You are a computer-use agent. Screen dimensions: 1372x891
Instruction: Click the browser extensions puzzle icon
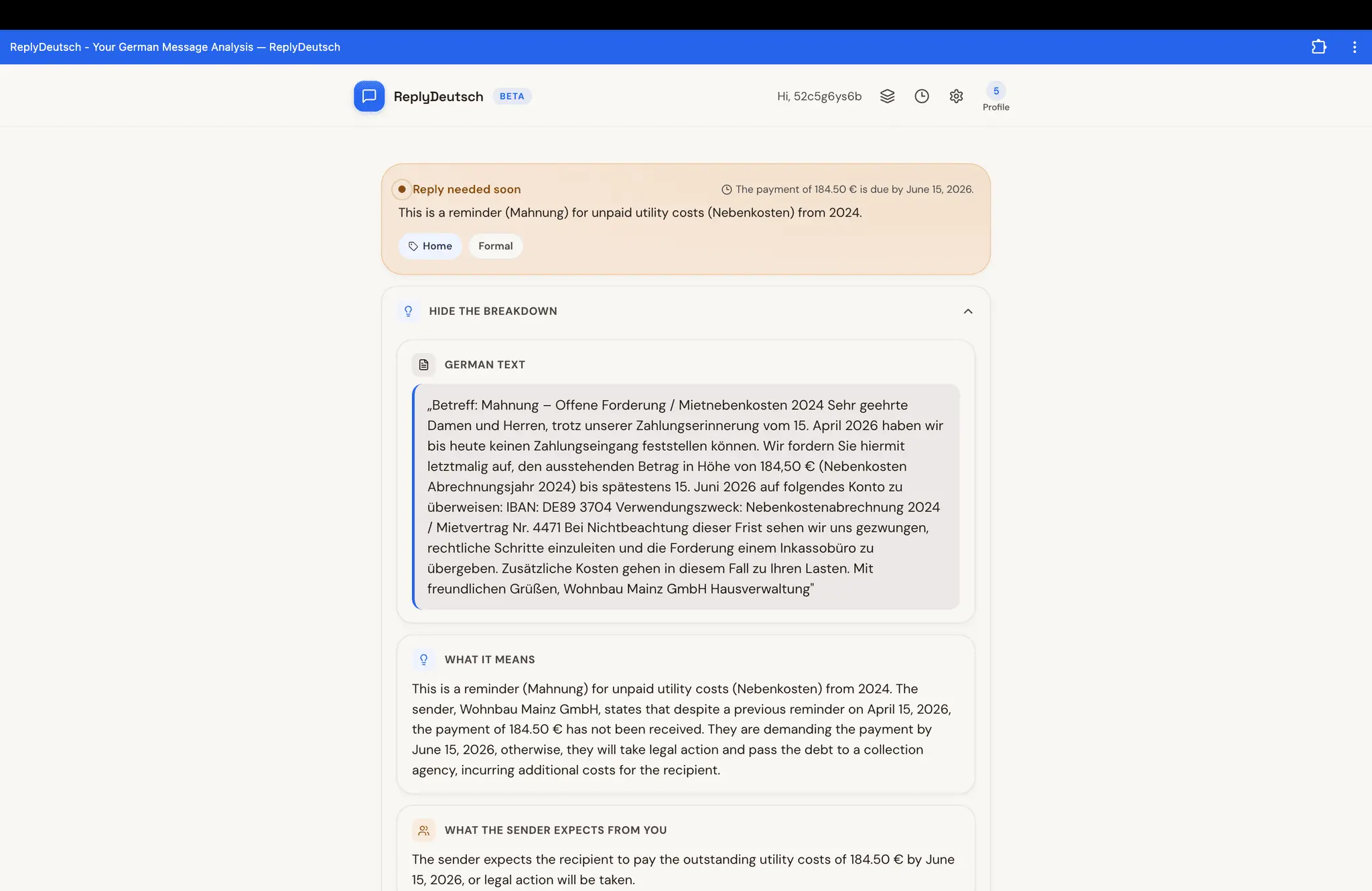(x=1318, y=47)
